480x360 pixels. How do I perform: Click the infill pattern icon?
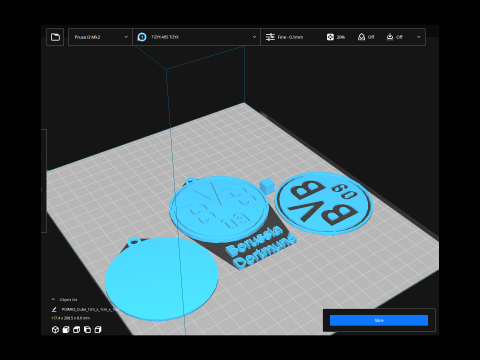330,37
